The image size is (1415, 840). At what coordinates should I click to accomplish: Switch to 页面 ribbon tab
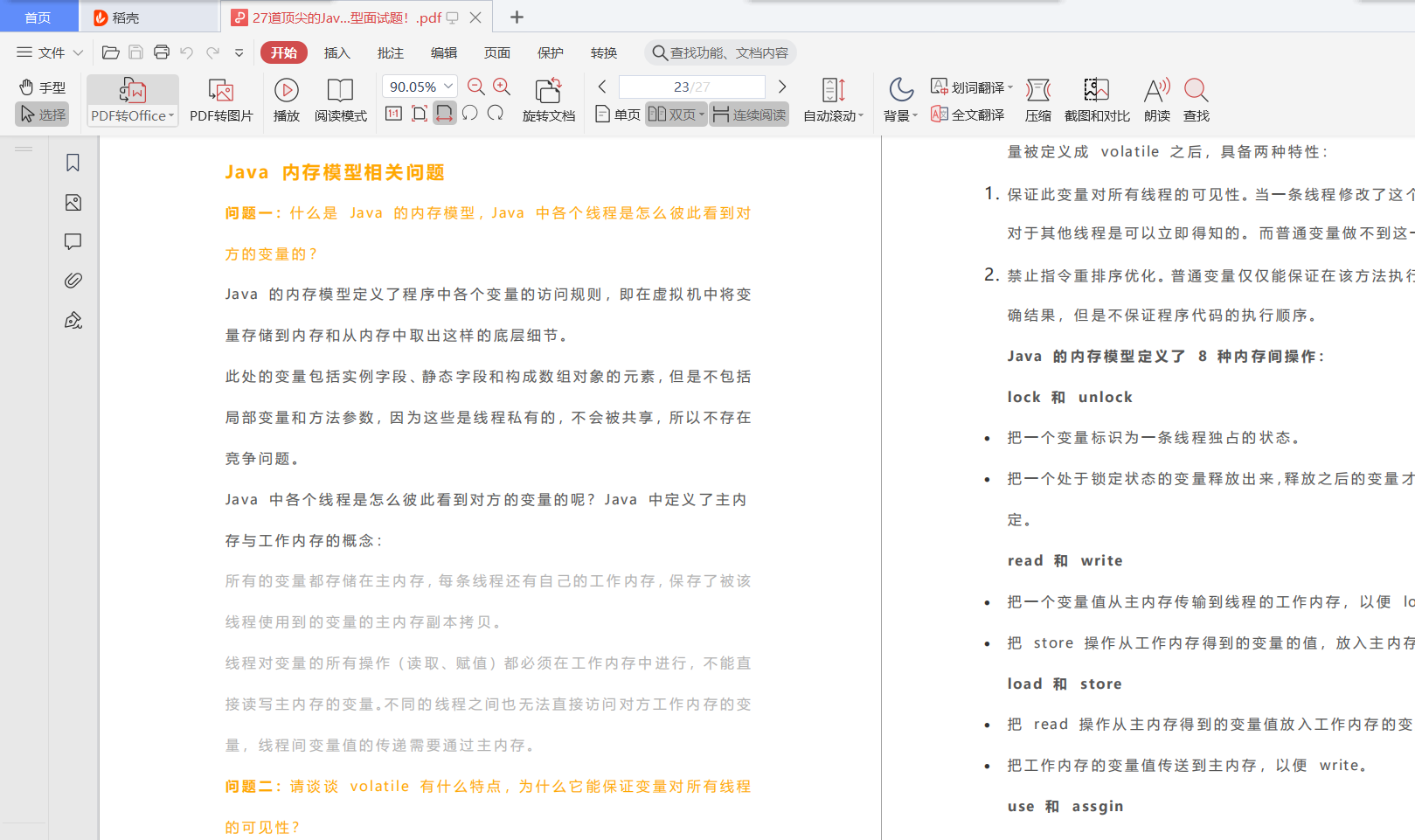497,52
